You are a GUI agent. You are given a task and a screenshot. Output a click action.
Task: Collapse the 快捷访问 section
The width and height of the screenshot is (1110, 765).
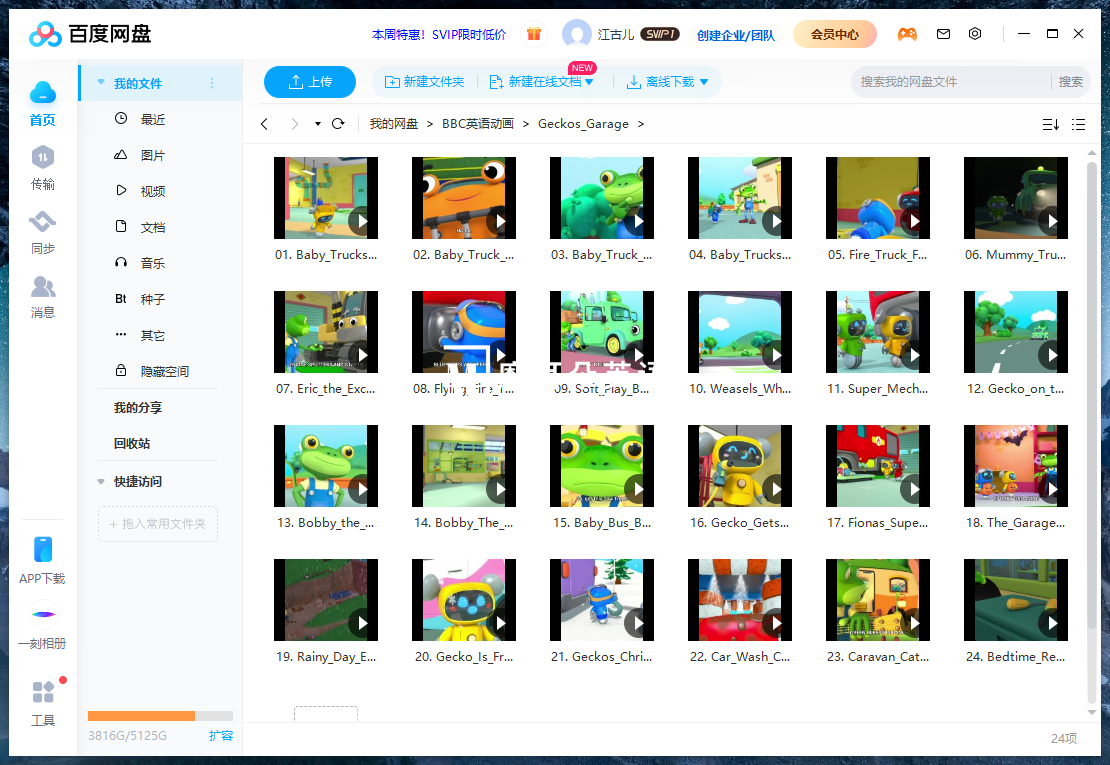[101, 482]
